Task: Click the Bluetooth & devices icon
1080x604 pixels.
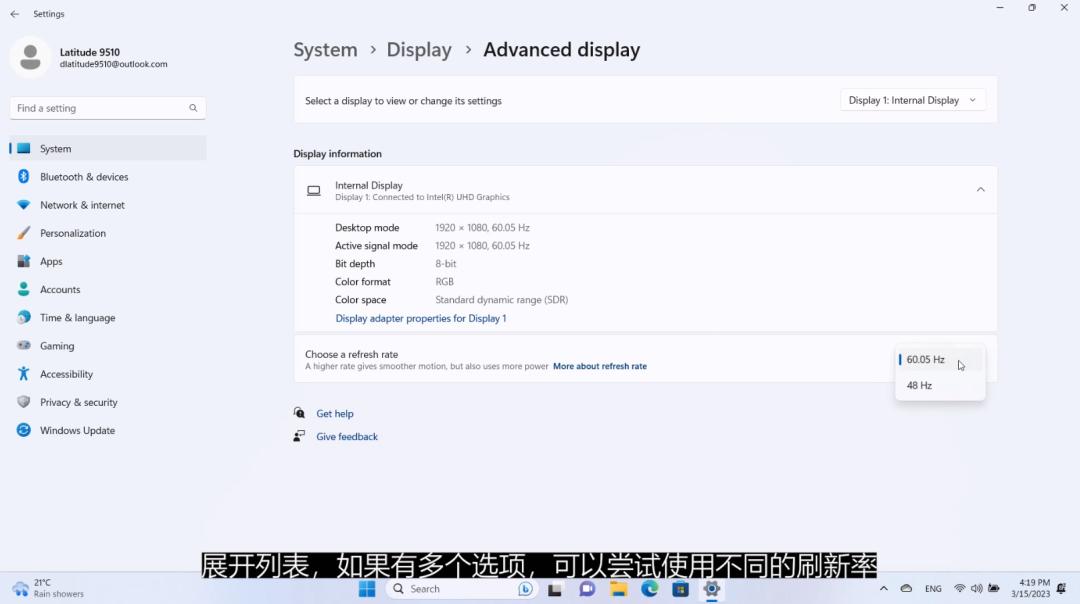Action: (24, 177)
